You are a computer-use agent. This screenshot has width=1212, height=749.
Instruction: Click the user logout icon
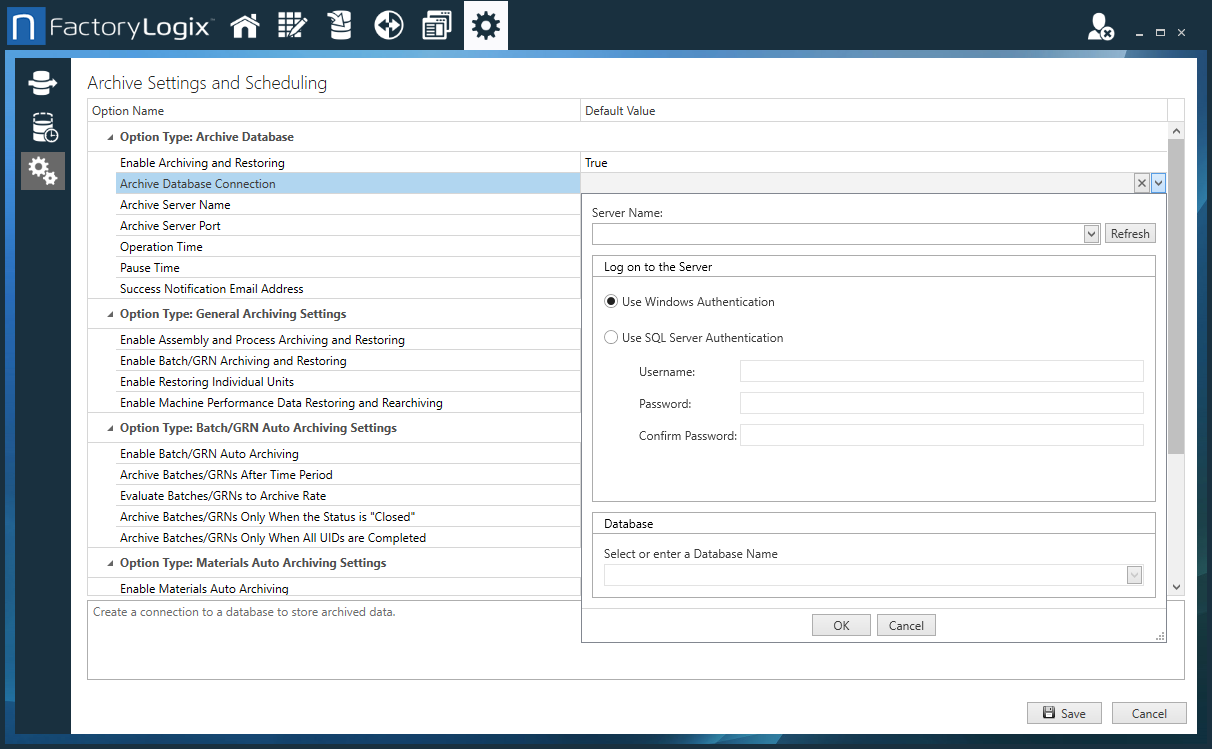(1100, 29)
